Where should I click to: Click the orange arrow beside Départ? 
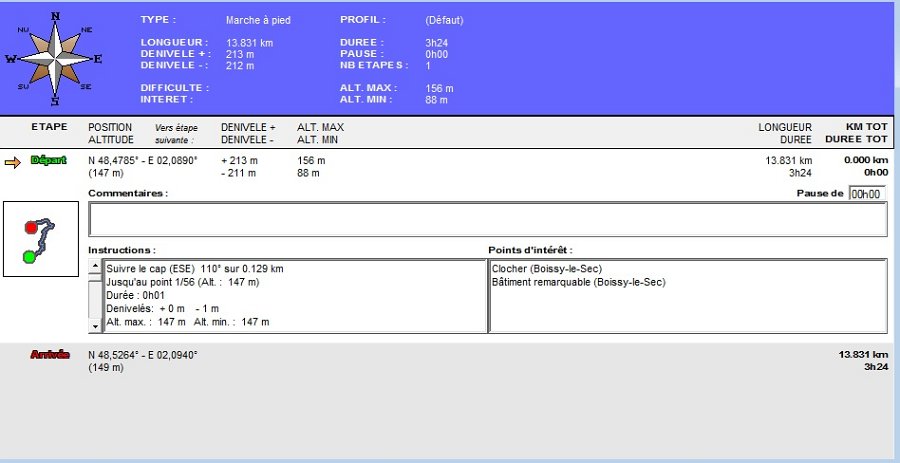[13, 161]
